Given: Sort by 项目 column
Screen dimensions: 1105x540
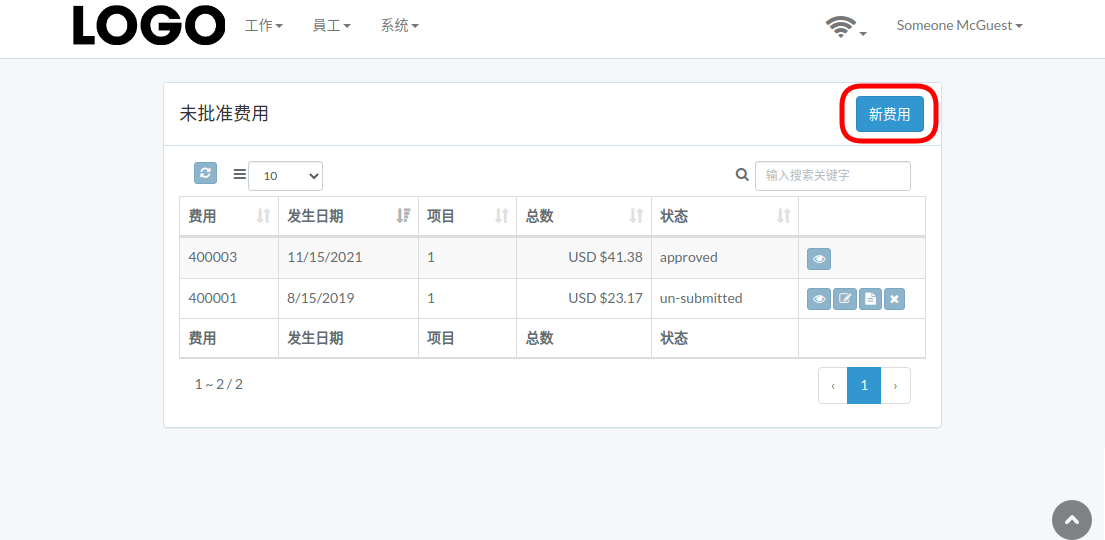Looking at the screenshot, I should pyautogui.click(x=468, y=216).
